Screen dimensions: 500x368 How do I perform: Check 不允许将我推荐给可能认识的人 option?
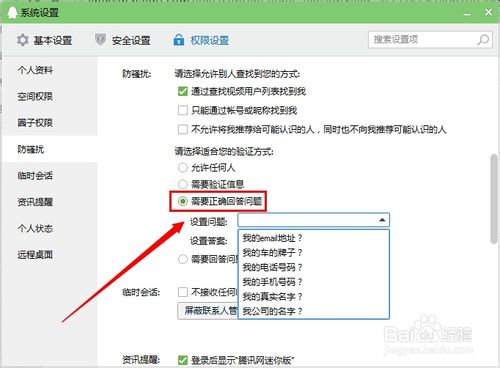(x=183, y=129)
